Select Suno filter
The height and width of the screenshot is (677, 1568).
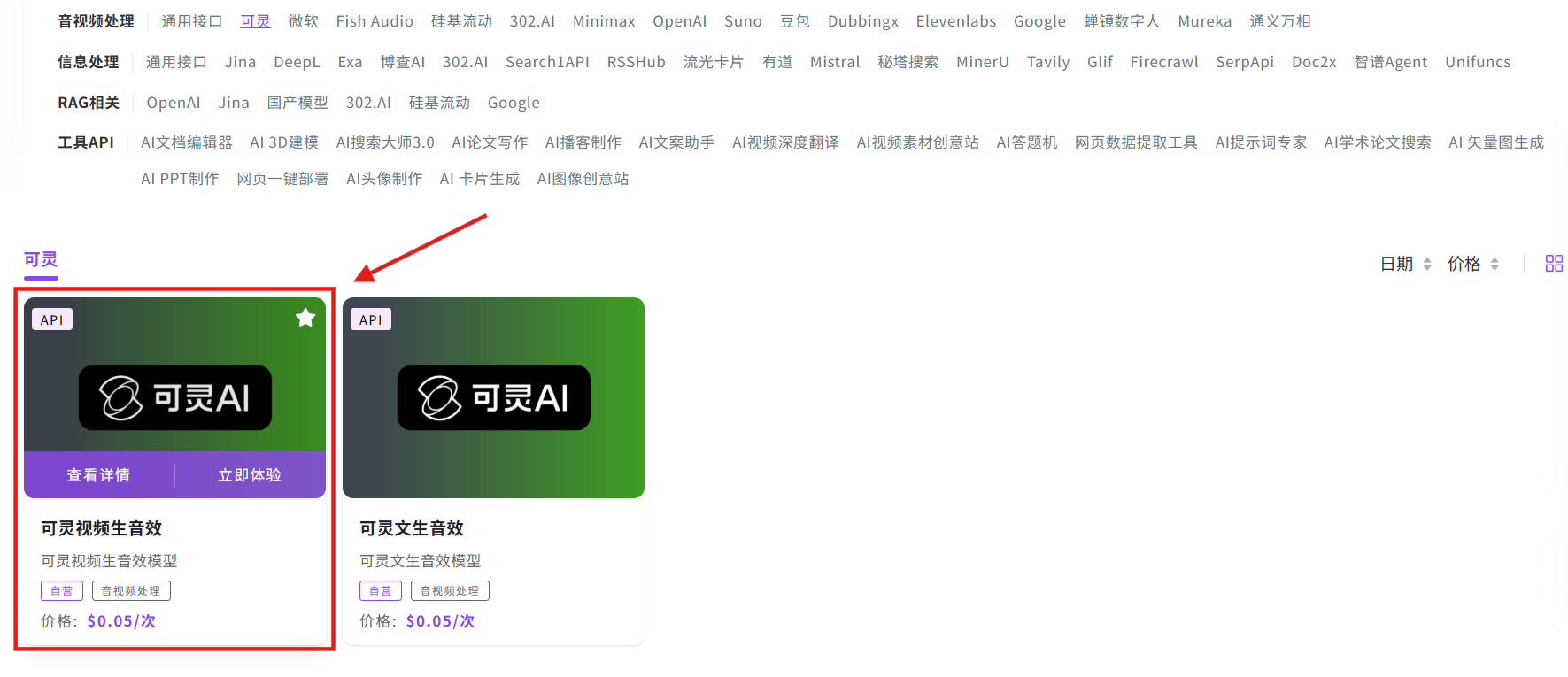(x=743, y=21)
